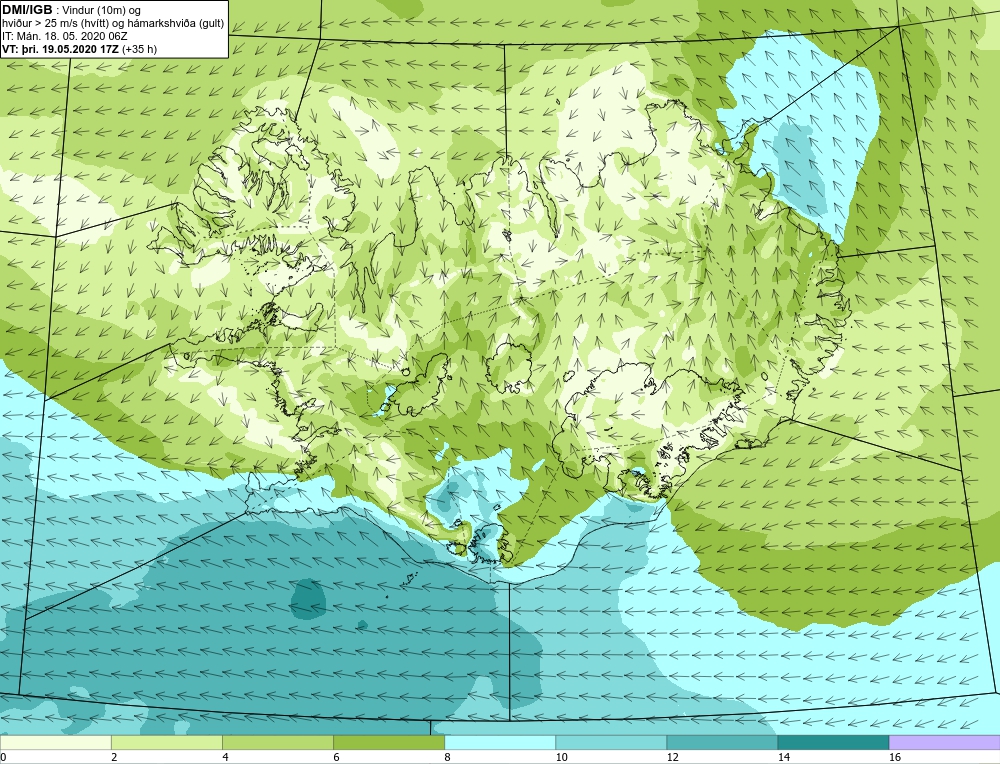Image resolution: width=1000 pixels, height=764 pixels.
Task: Click the 10–12 m/s turquoise legend swatch
Action: (611, 742)
